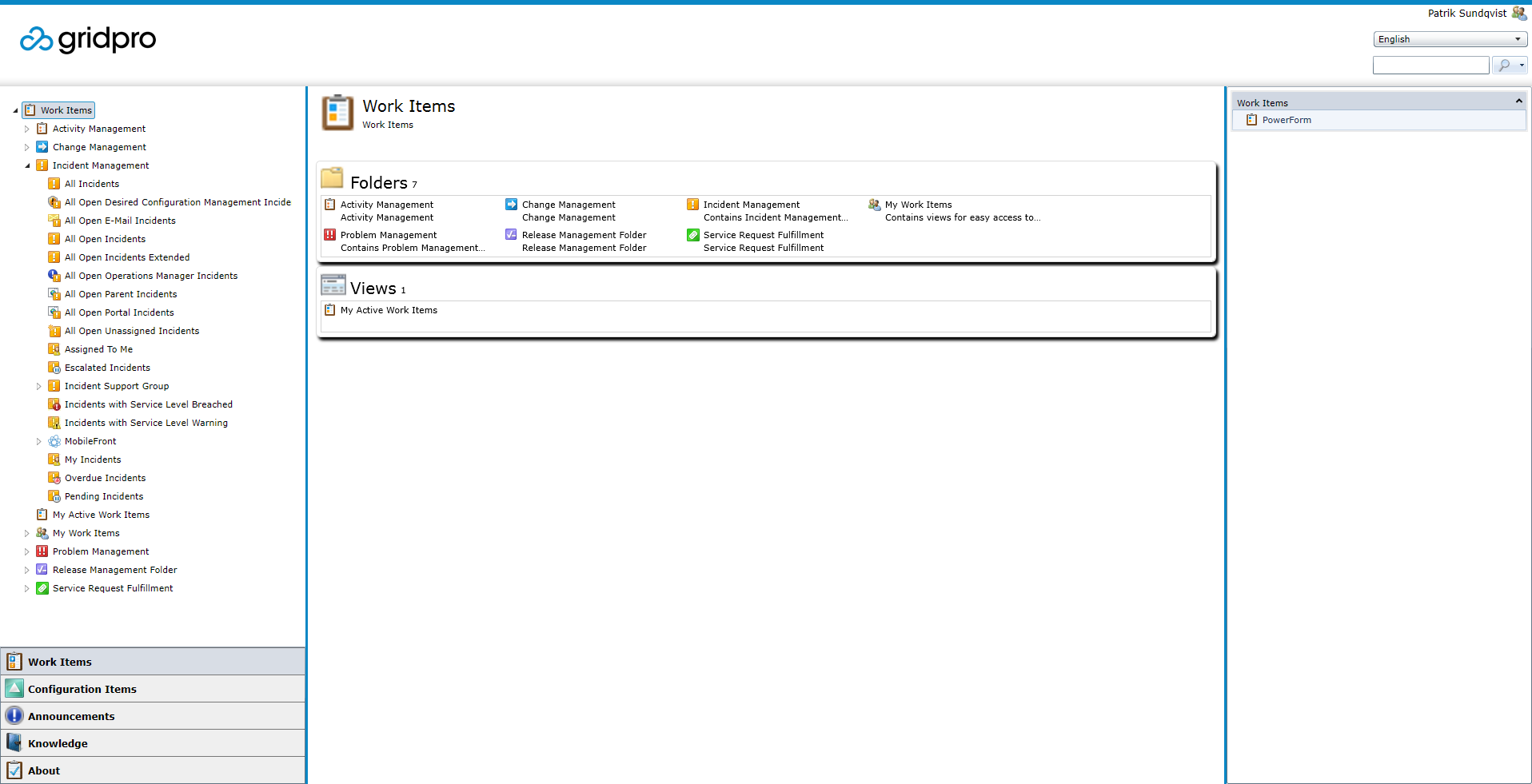Open Incident Management folder link in Folders
The width and height of the screenshot is (1532, 784).
[x=751, y=205]
